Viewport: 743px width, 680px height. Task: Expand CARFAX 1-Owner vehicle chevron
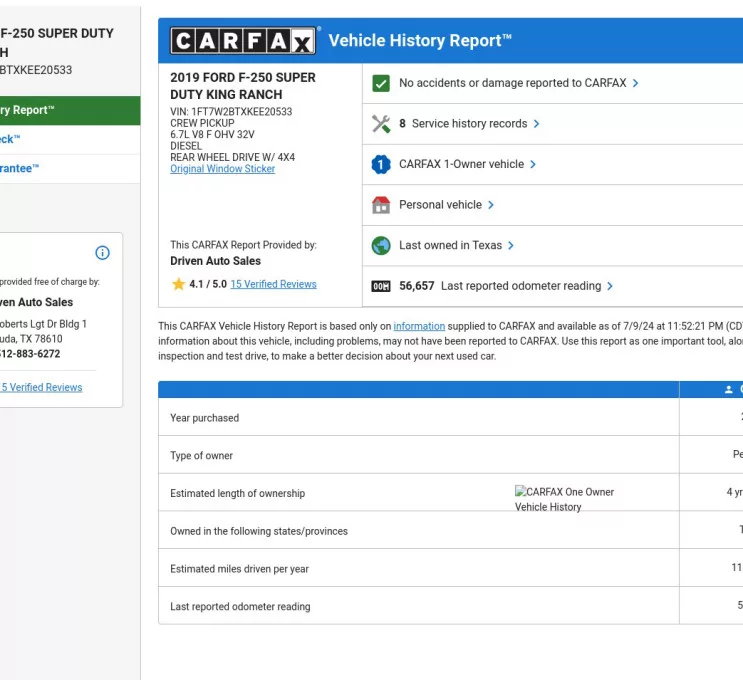(x=533, y=164)
